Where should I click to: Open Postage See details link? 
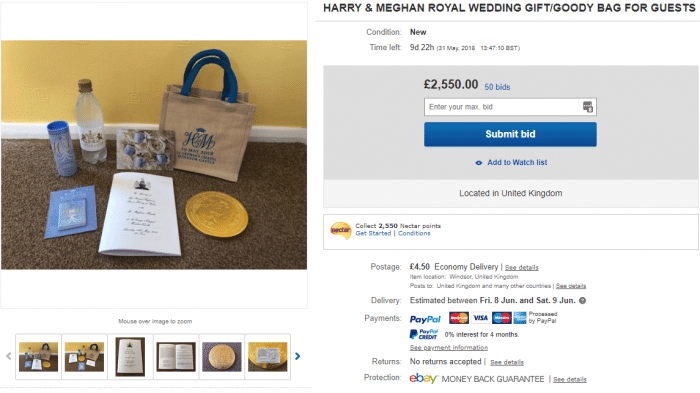pyautogui.click(x=521, y=268)
